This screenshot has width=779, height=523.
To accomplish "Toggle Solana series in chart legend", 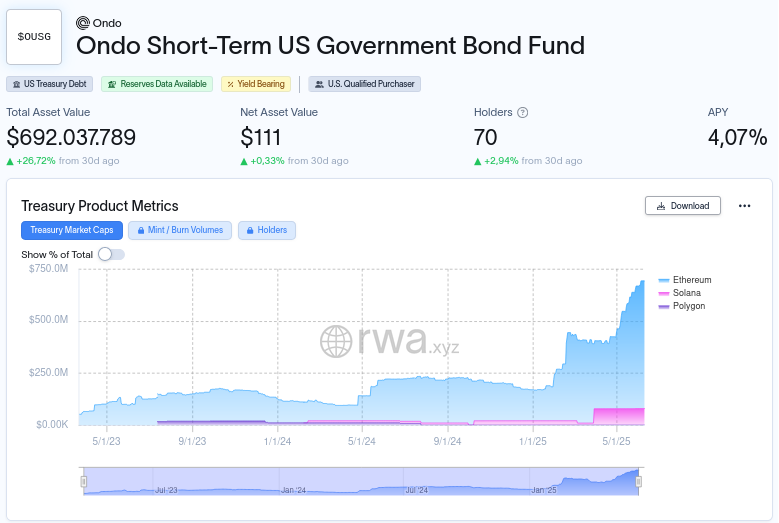I will point(686,293).
